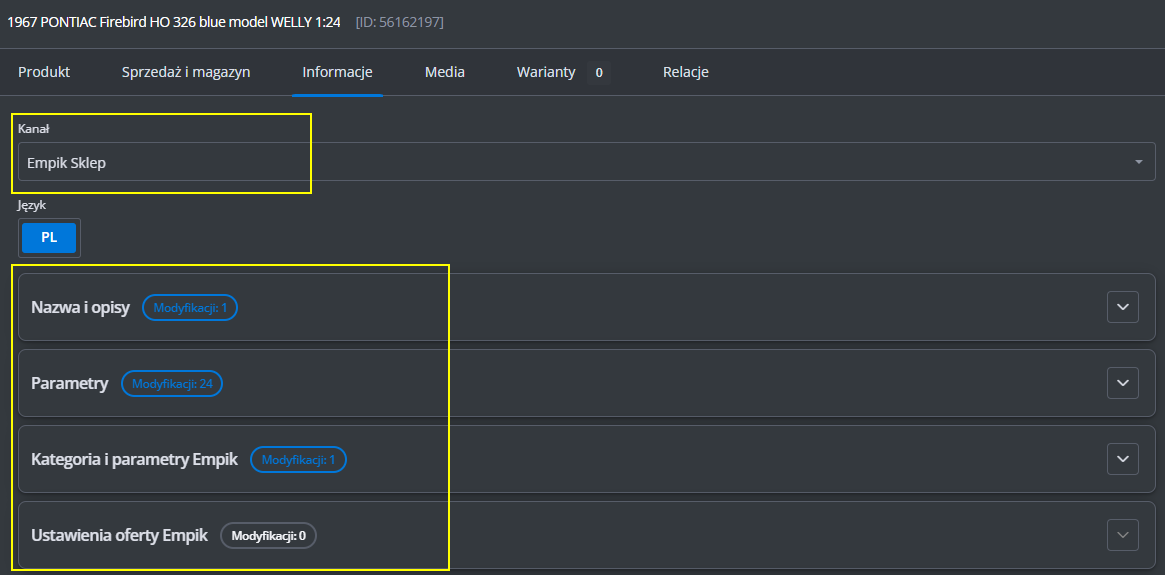
Task: Select the PL language button
Action: pos(49,238)
